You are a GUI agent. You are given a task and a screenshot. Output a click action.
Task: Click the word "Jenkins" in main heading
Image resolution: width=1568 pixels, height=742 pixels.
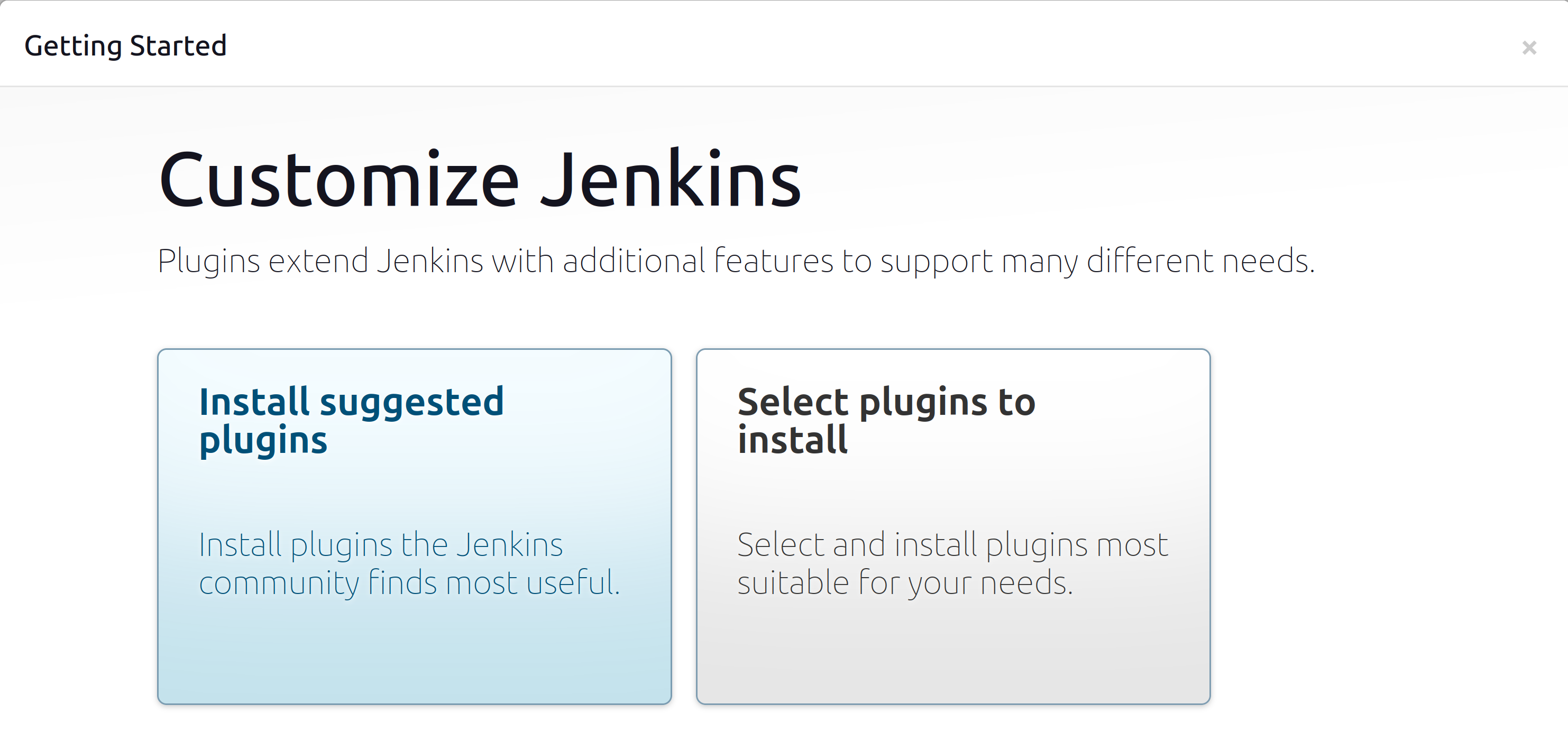coord(670,180)
